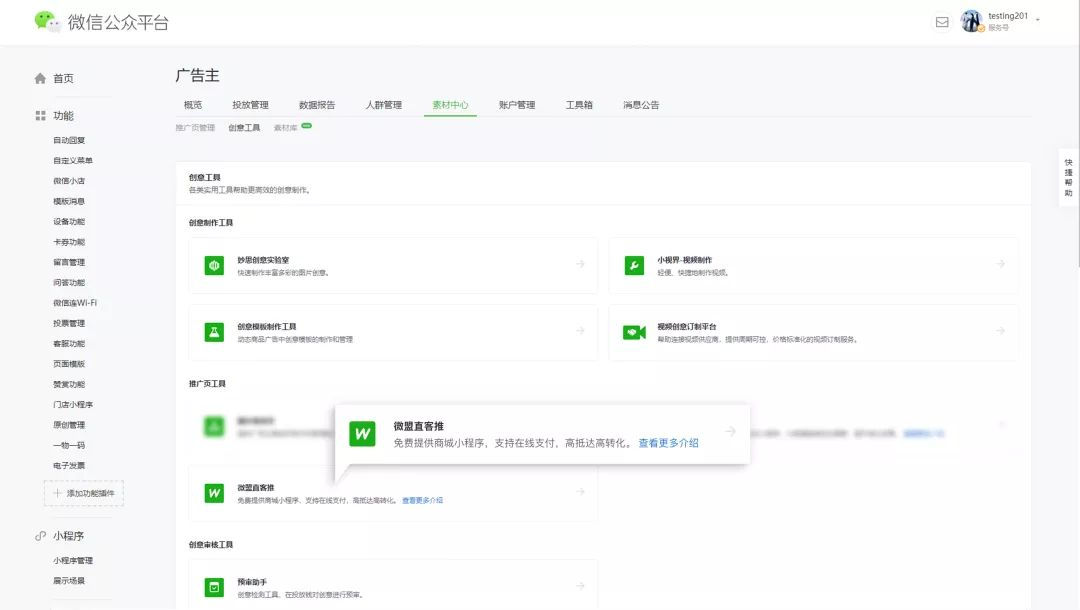This screenshot has width=1080, height=610.
Task: Click the 小视界-视频制作 wrench icon
Action: click(x=634, y=265)
